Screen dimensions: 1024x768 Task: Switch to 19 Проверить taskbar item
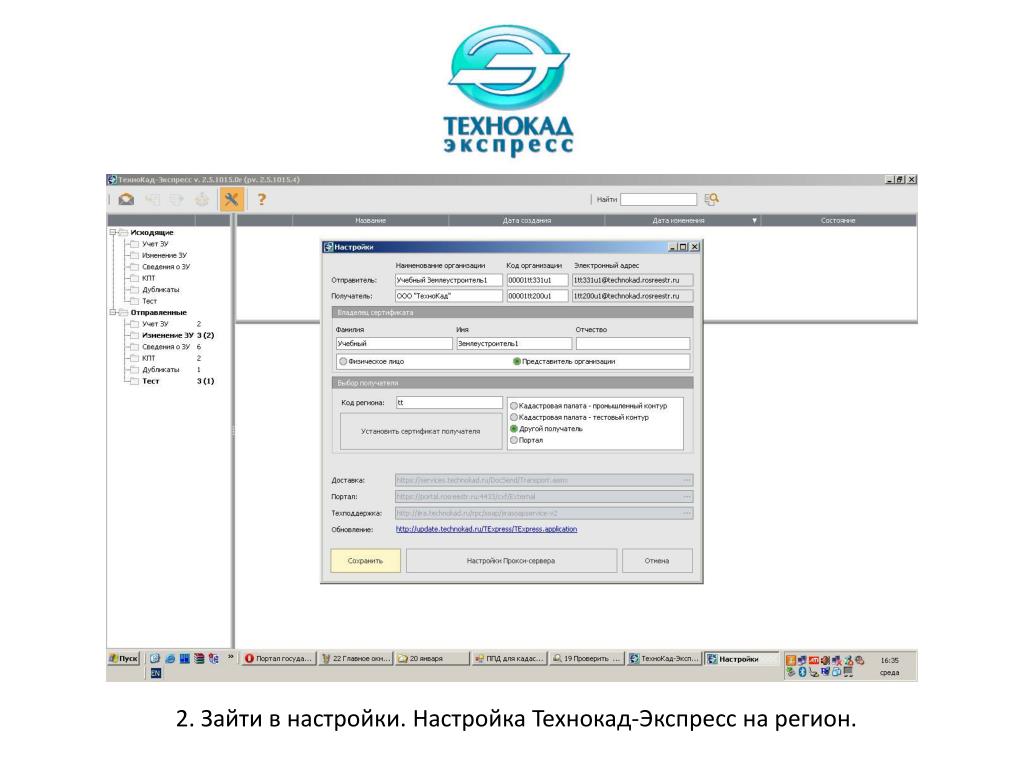click(586, 658)
